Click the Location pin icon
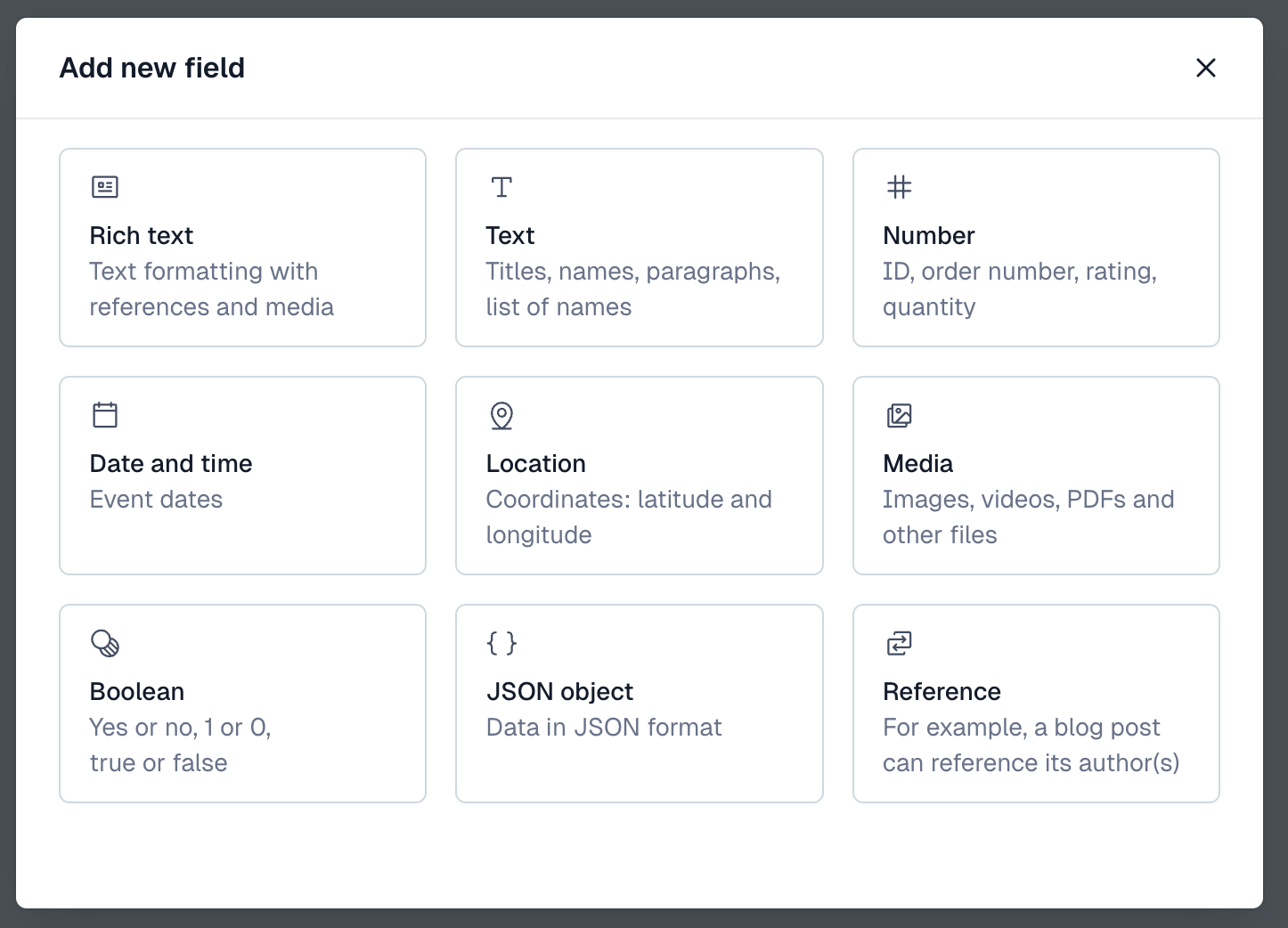 point(502,416)
